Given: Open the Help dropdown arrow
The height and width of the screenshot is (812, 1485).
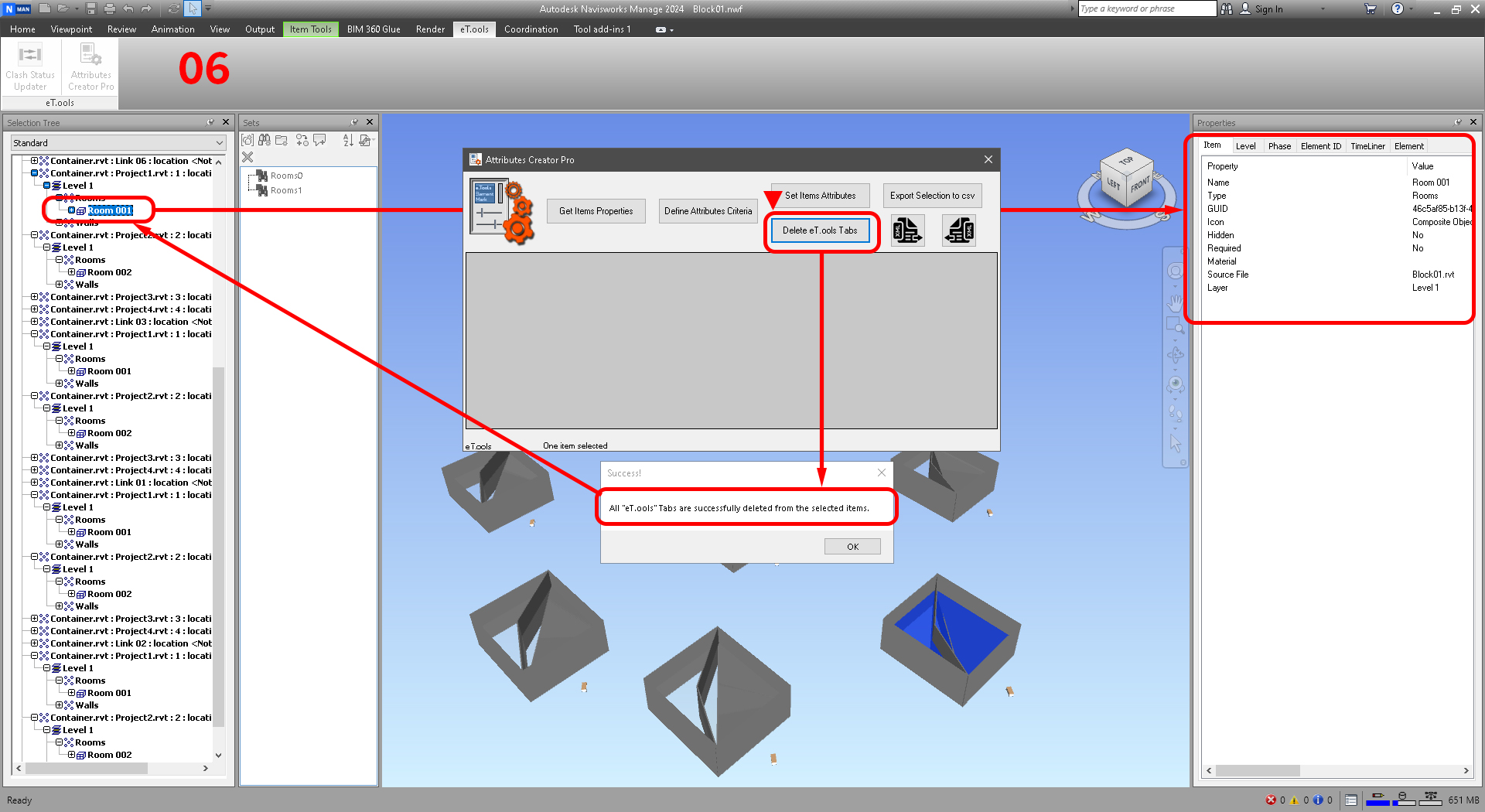Looking at the screenshot, I should pos(1411,9).
